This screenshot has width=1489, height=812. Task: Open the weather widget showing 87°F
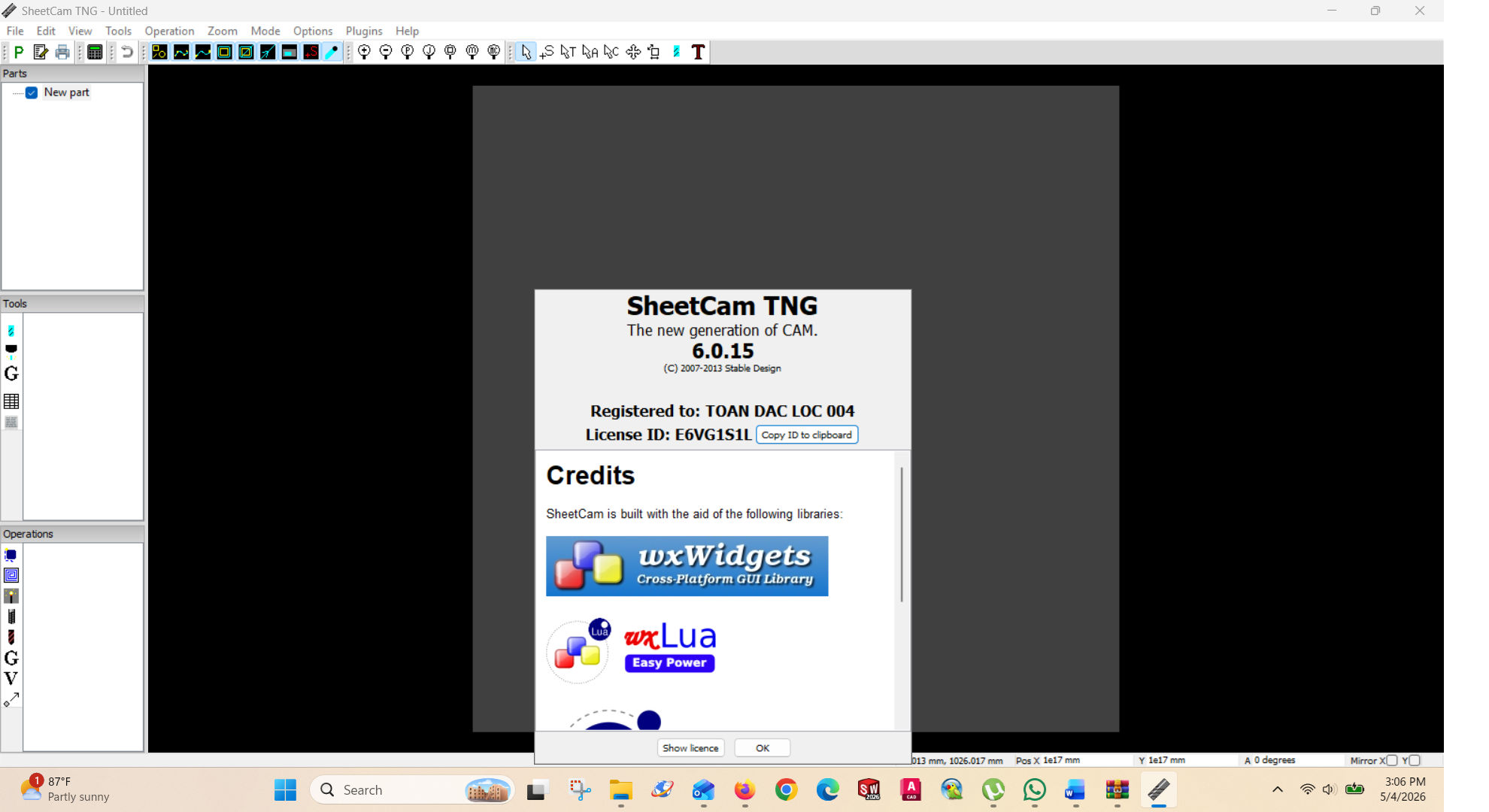pos(66,789)
